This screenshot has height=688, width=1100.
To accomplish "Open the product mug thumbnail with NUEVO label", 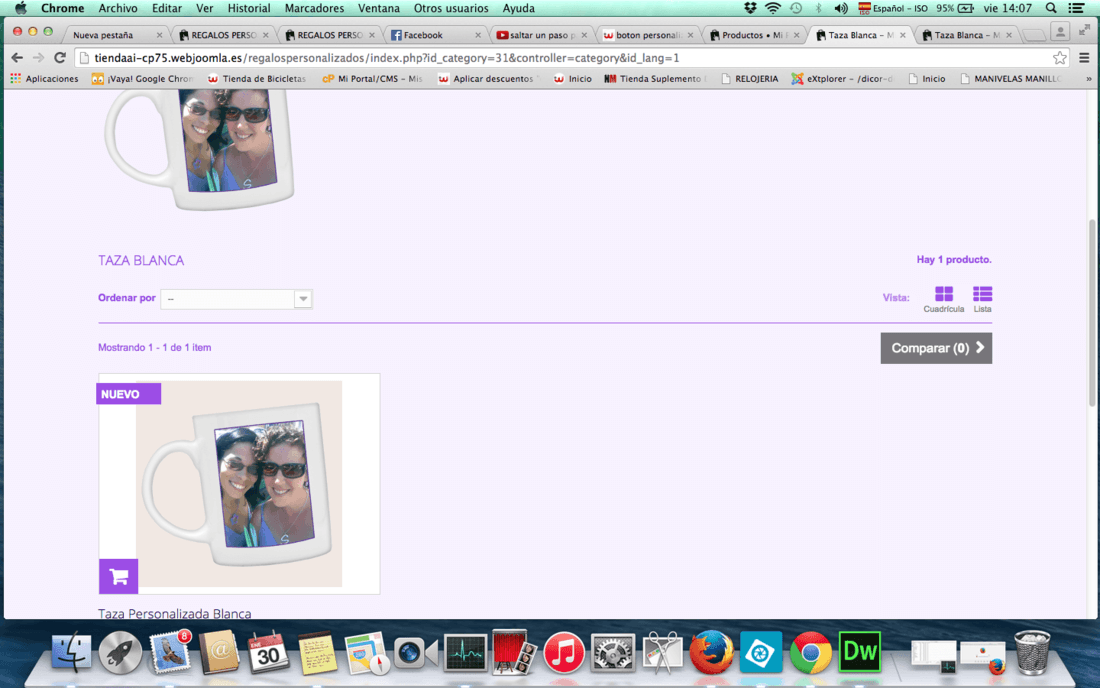I will coord(239,484).
